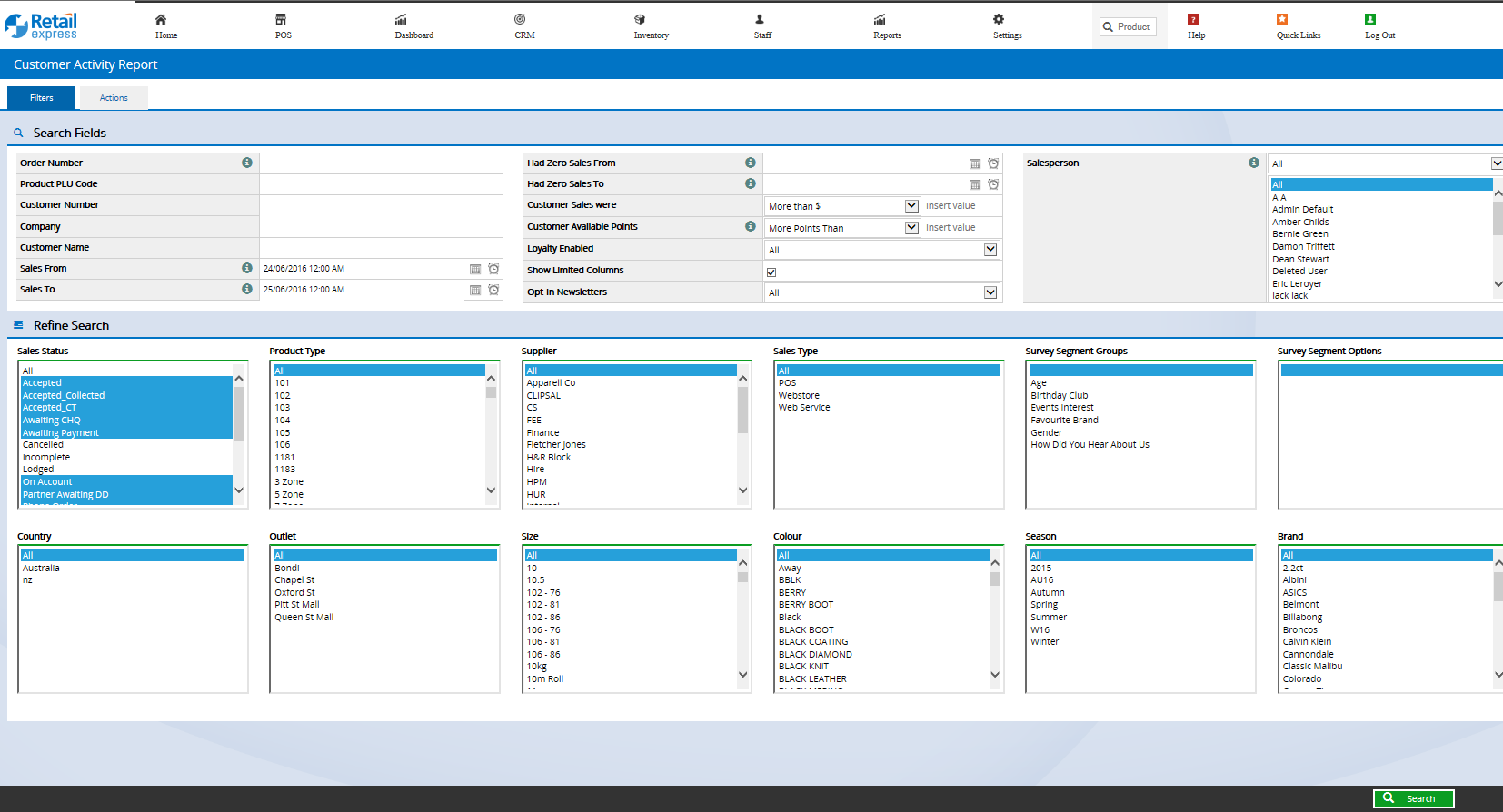This screenshot has width=1503, height=812.
Task: Open Customer Sales were dropdown
Action: point(843,206)
